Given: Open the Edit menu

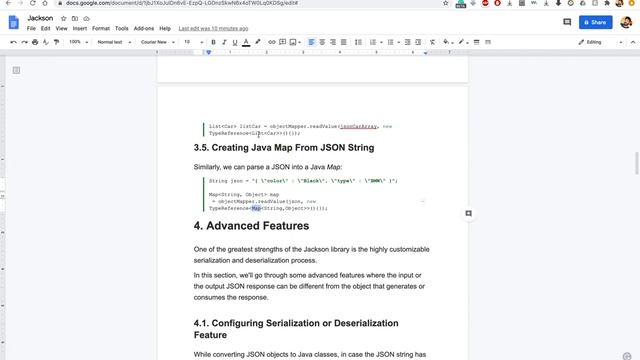Looking at the screenshot, I should (45, 29).
